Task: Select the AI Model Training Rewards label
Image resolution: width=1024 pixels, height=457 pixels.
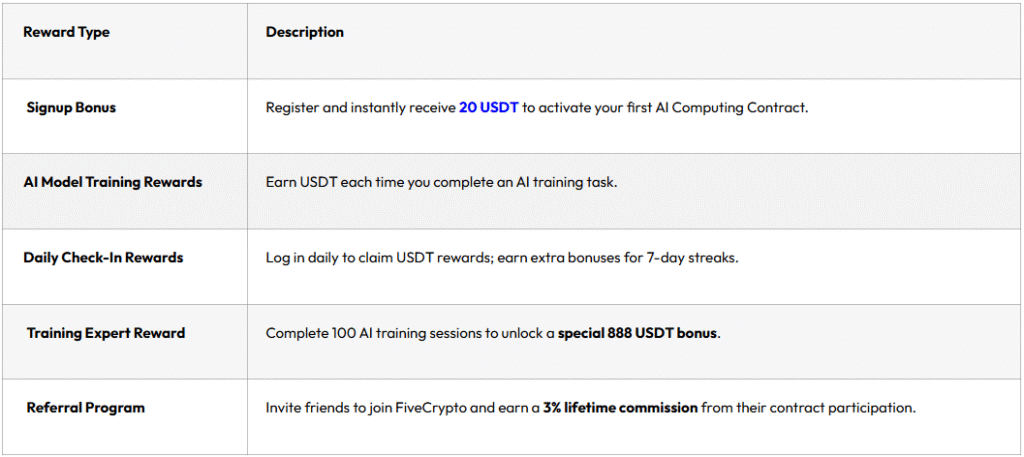Action: click(x=113, y=182)
